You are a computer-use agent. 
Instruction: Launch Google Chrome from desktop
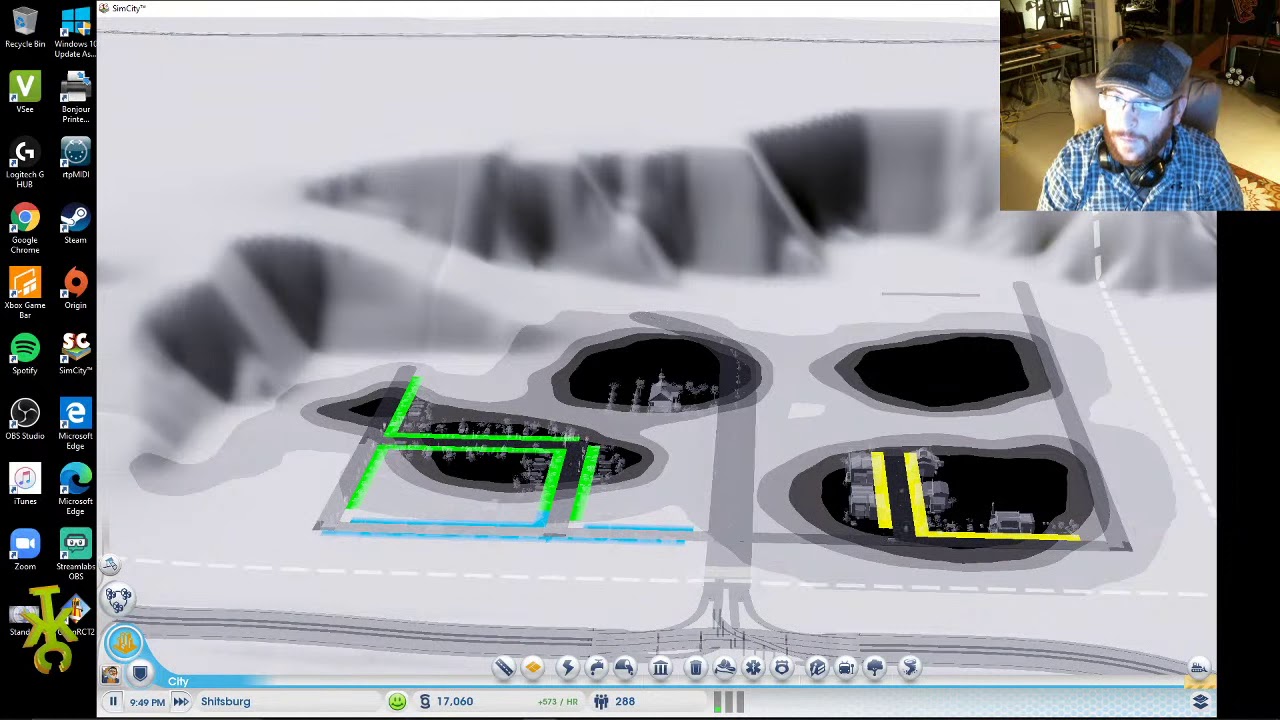25,229
